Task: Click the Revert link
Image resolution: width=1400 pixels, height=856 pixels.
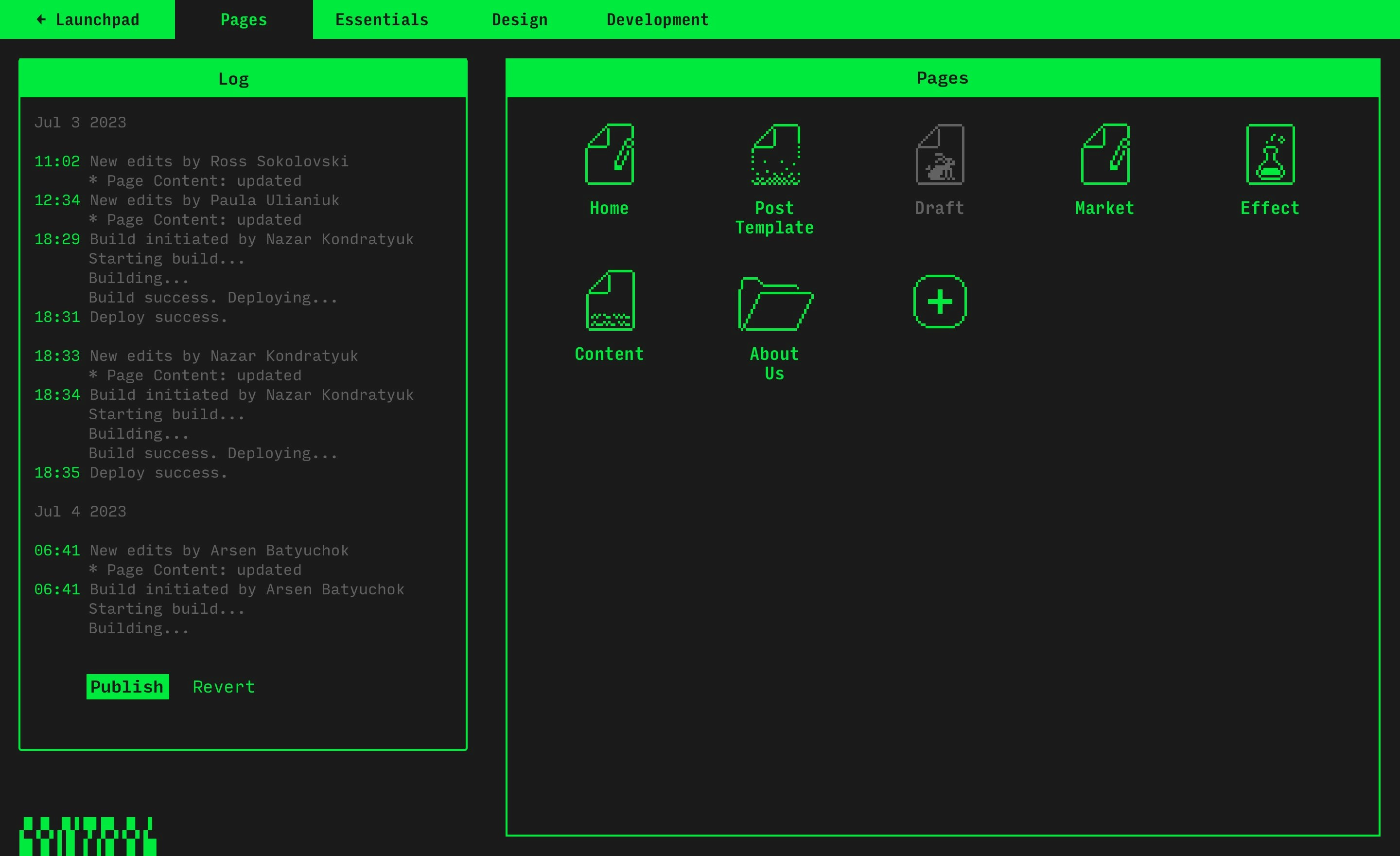Action: pos(223,686)
